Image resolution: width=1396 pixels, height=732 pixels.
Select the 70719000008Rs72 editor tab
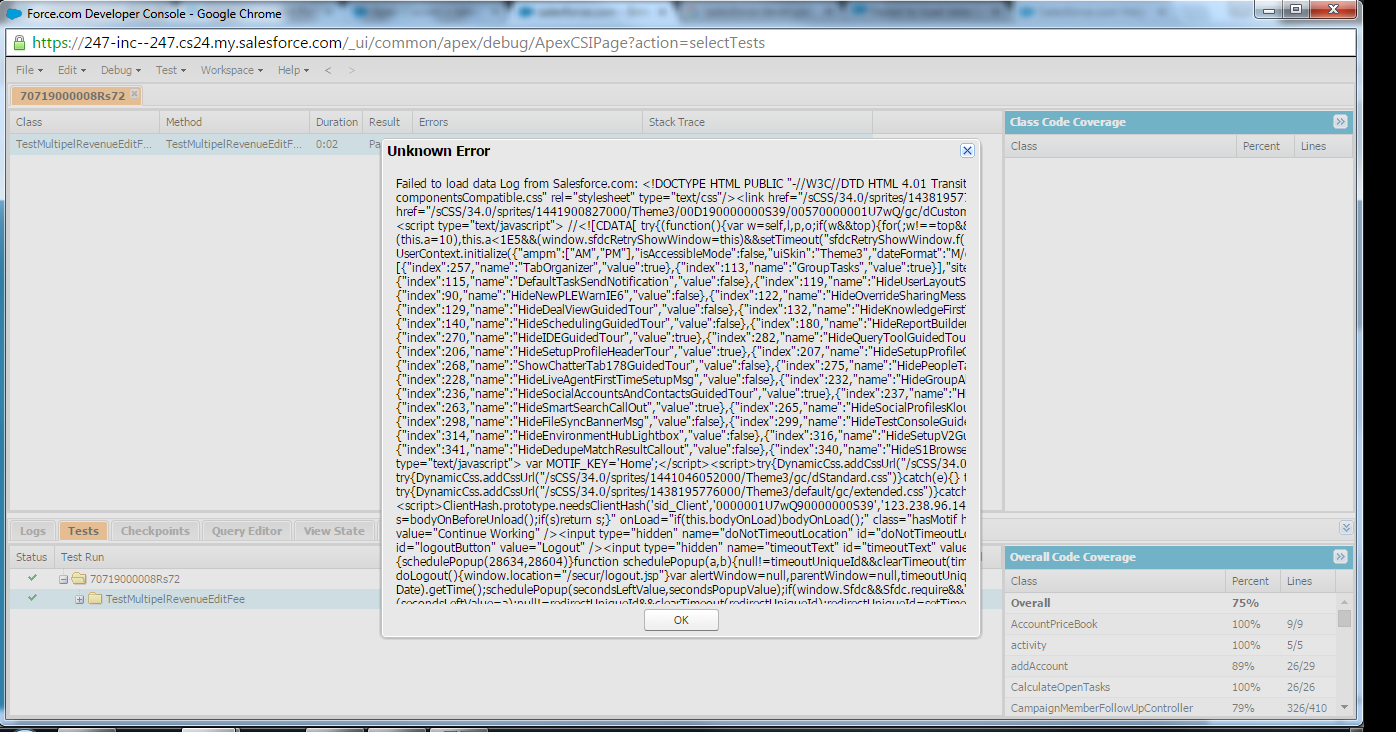(x=73, y=95)
